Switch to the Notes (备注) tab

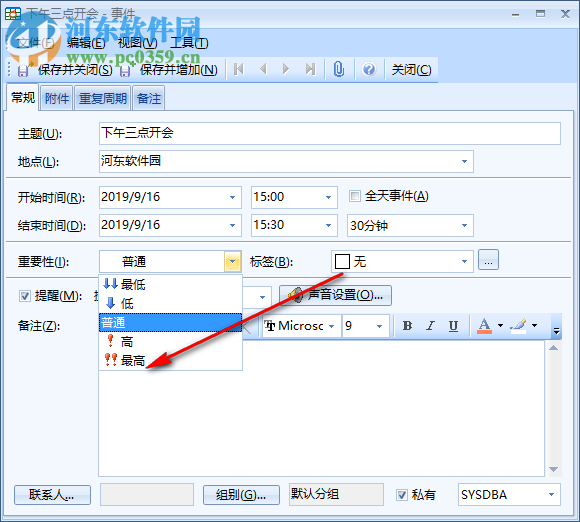click(149, 98)
